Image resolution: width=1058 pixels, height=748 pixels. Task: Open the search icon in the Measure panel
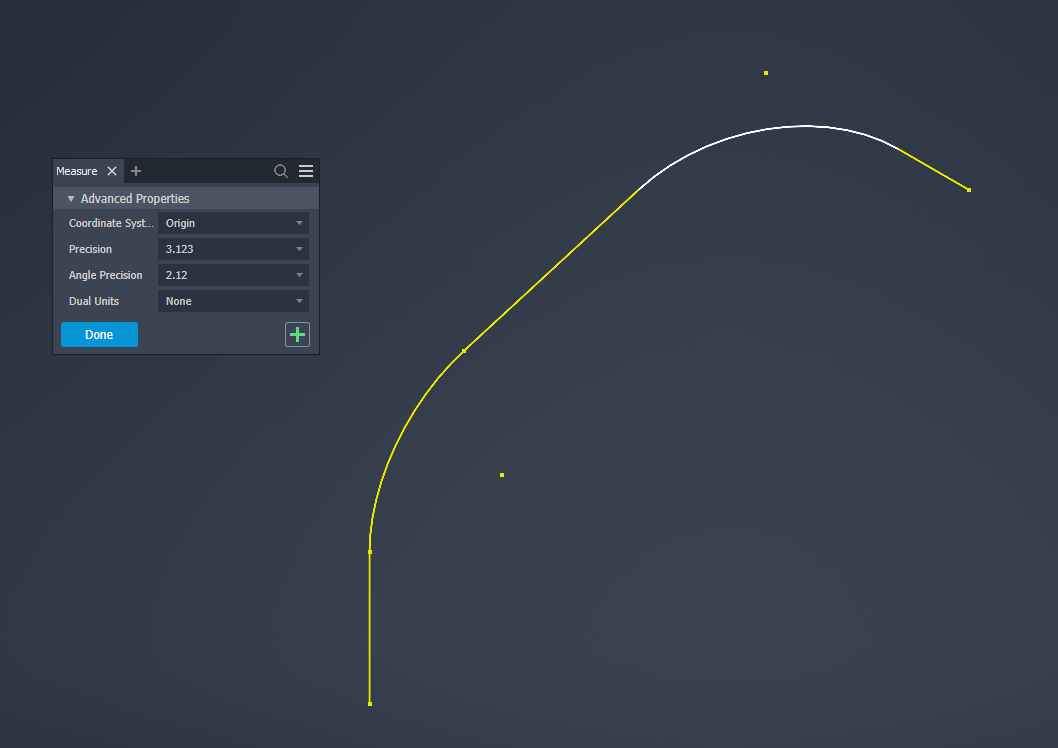coord(281,171)
